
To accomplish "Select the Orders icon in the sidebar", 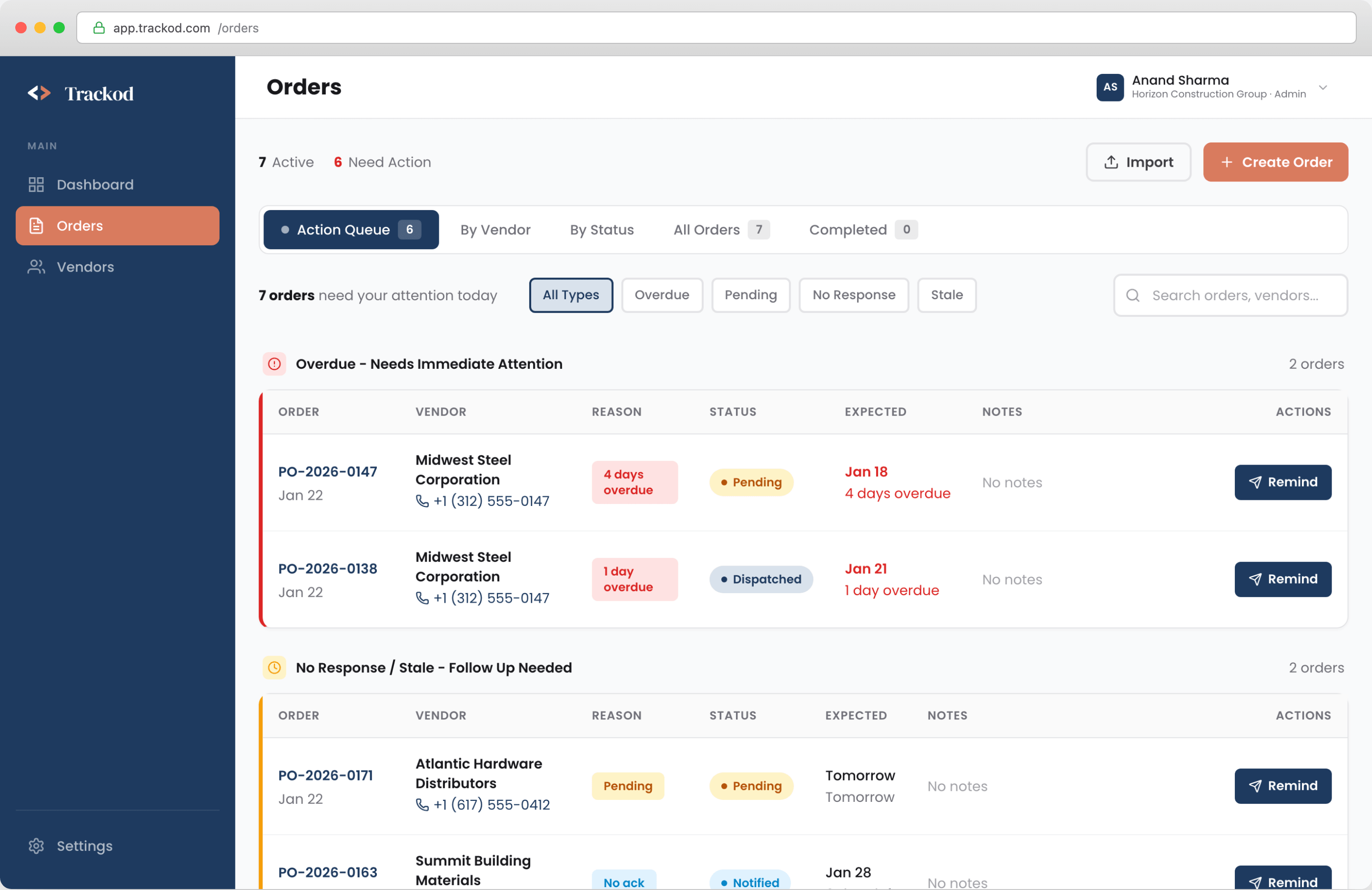I will point(36,225).
